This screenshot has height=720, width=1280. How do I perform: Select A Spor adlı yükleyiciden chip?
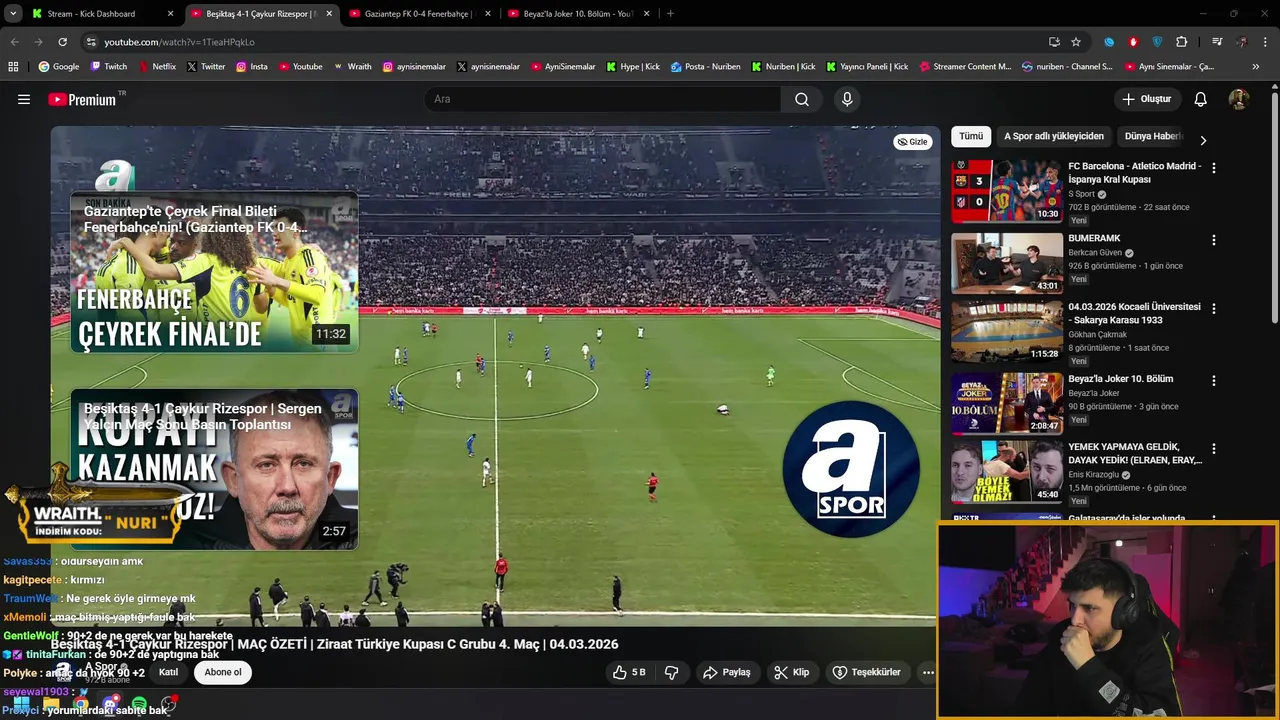pyautogui.click(x=1054, y=136)
